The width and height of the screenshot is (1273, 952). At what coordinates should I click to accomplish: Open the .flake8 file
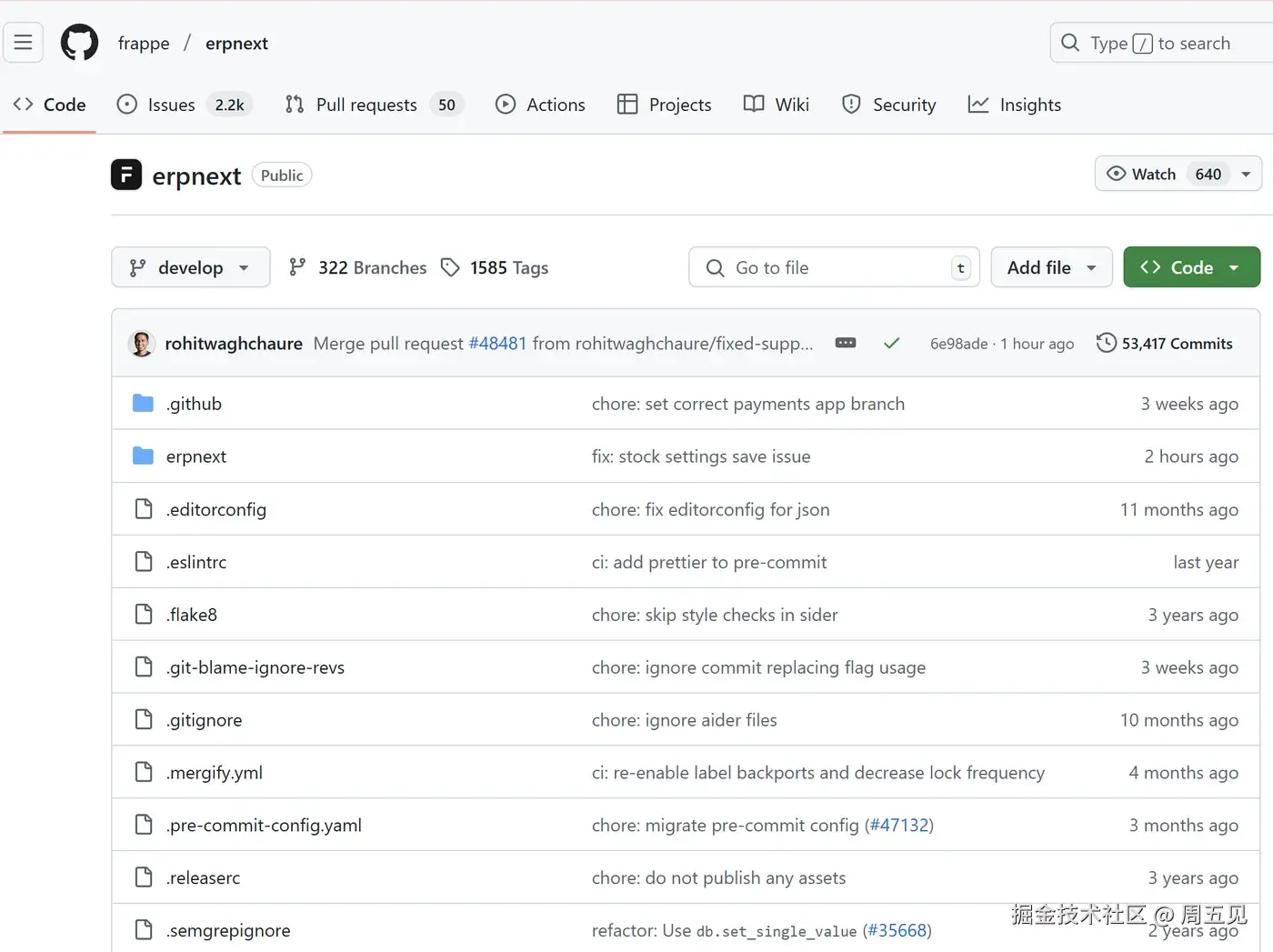click(x=192, y=615)
